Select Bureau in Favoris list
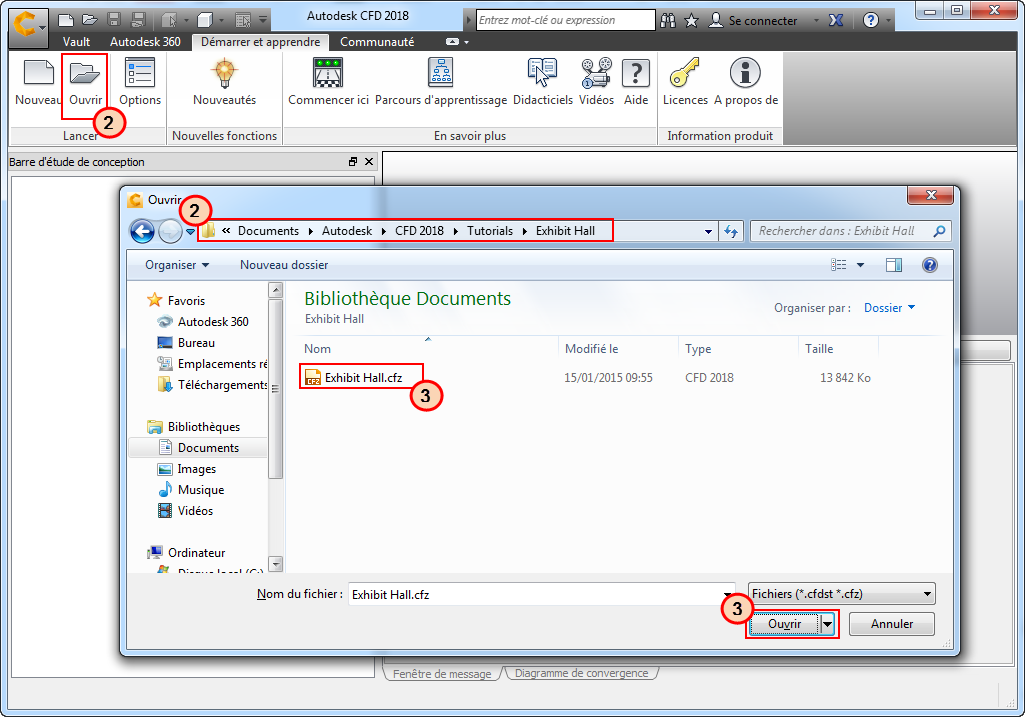Viewport: 1025px width, 717px height. click(x=196, y=343)
